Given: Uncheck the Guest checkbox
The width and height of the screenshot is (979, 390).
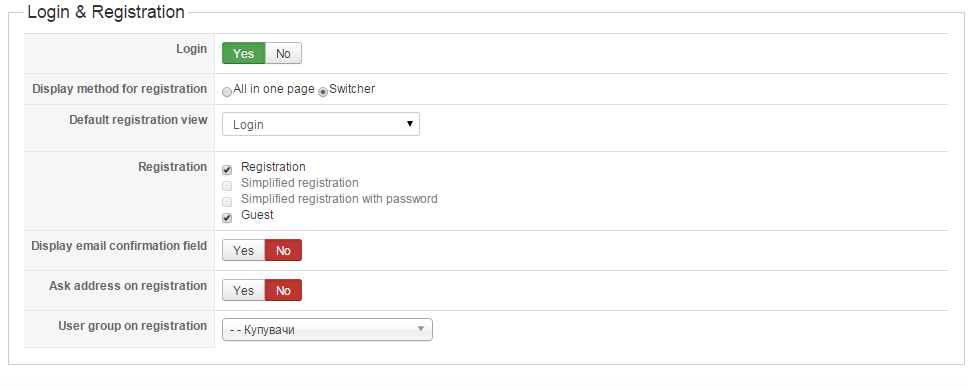Looking at the screenshot, I should [227, 218].
